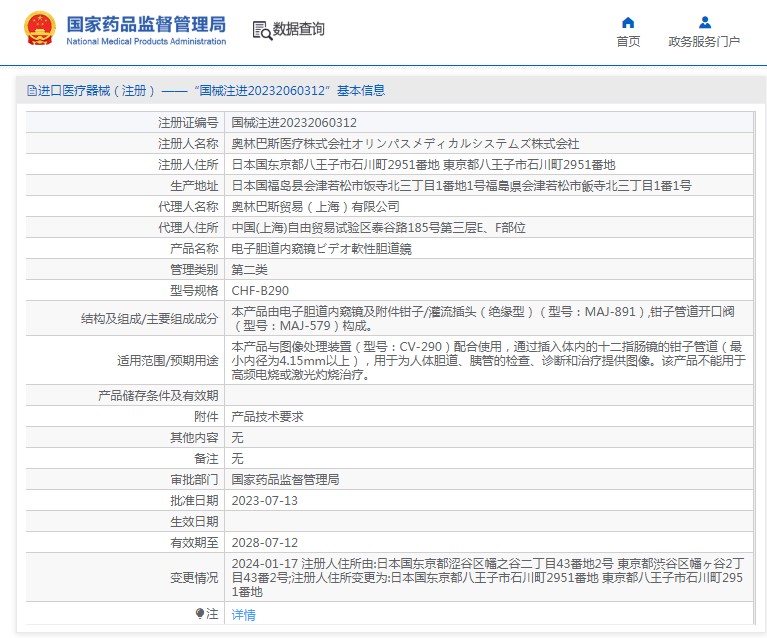Click the 生产地址 label
The height and width of the screenshot is (638, 767).
(194, 186)
